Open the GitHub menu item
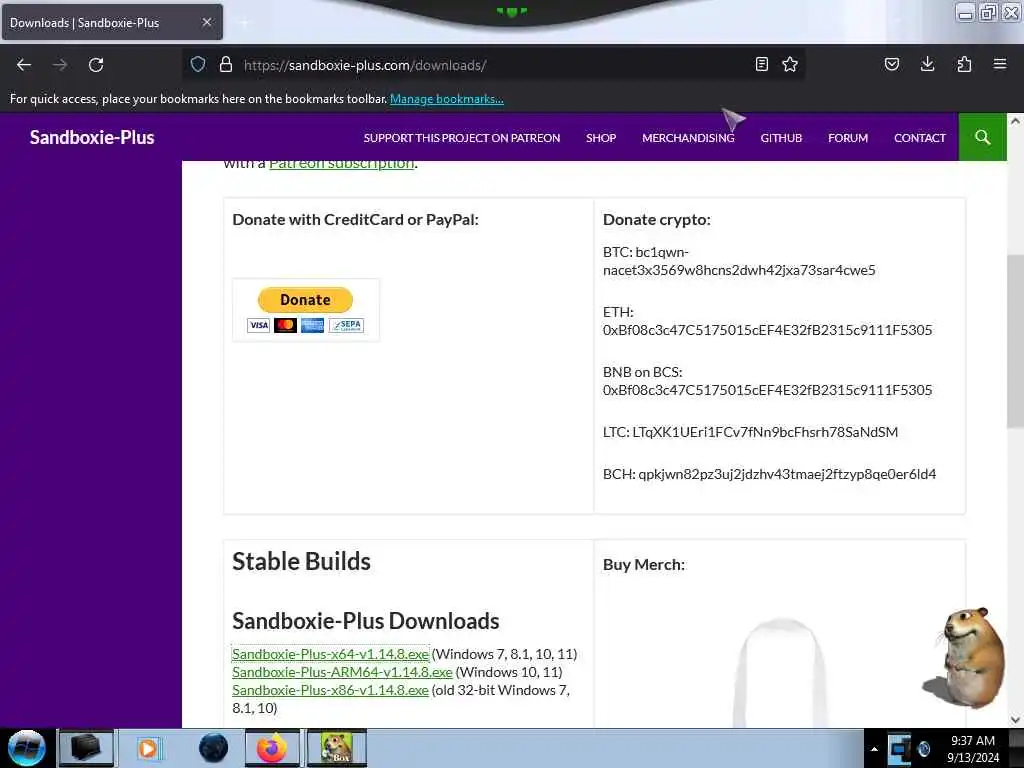1024x768 pixels. (x=781, y=138)
